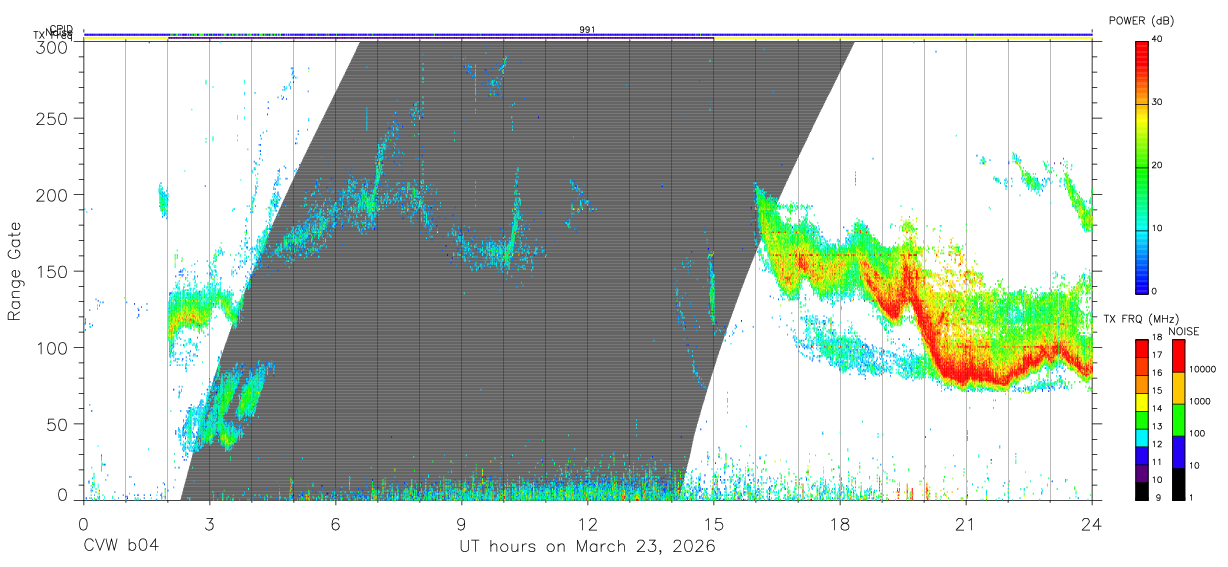Click the NOISE legend value "1000"

tap(1198, 402)
